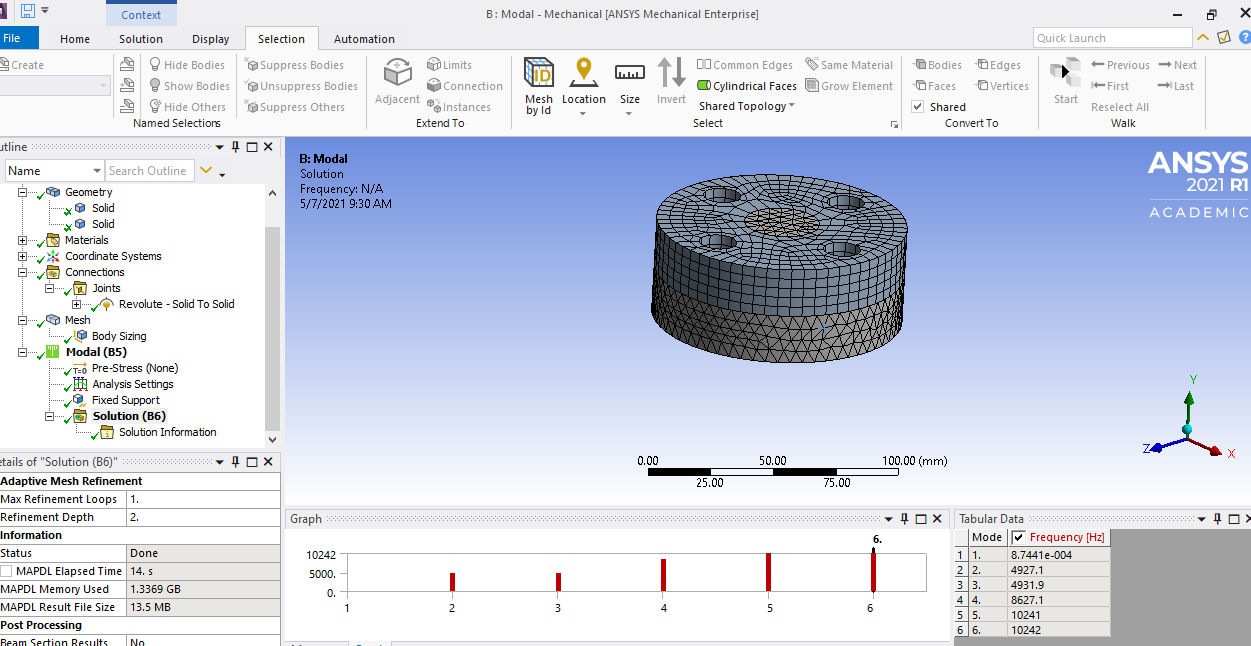Image resolution: width=1251 pixels, height=646 pixels.
Task: Switch to the Automation ribbon tab
Action: click(364, 39)
